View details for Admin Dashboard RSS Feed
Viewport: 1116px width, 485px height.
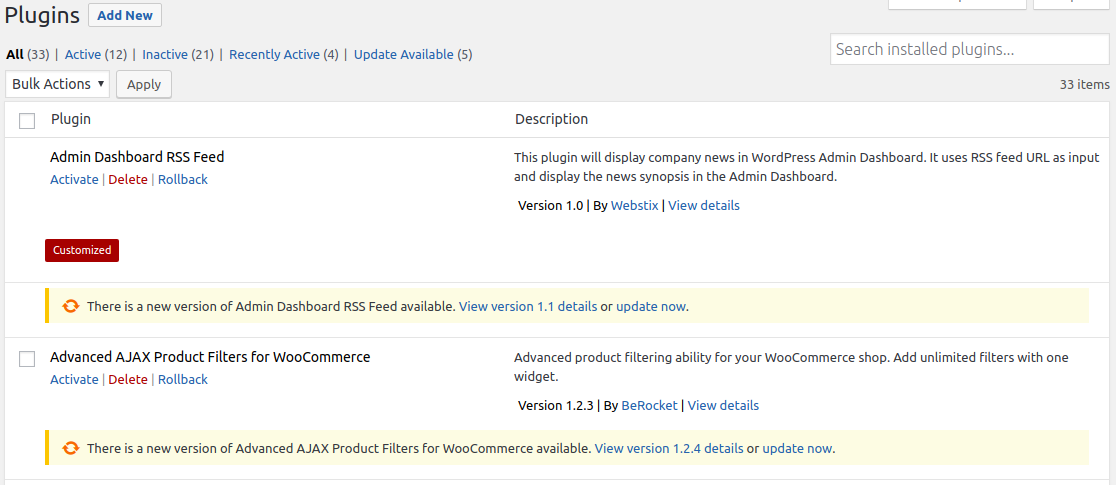coord(704,206)
